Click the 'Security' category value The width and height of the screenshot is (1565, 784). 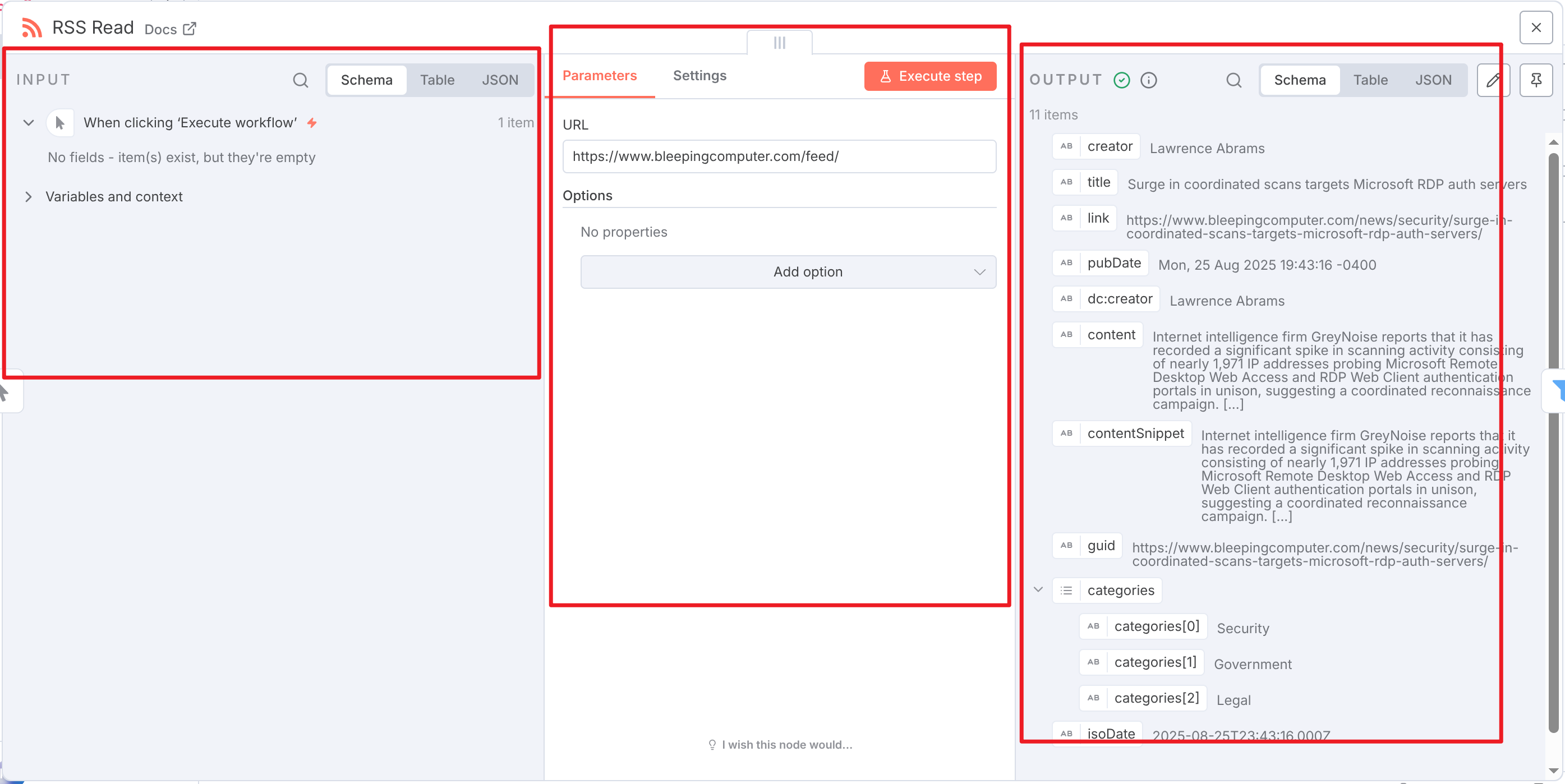click(x=1242, y=629)
